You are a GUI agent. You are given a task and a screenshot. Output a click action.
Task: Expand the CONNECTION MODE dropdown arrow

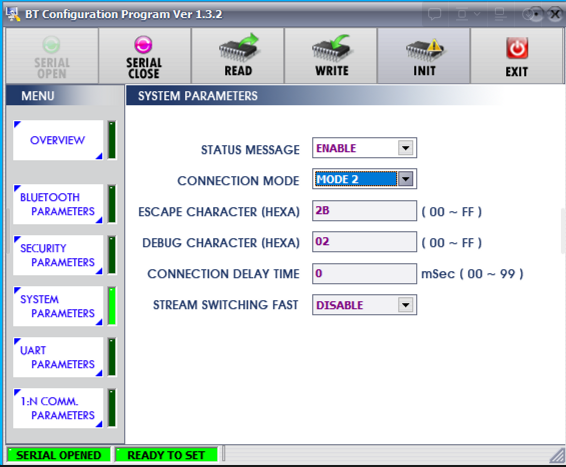click(406, 179)
